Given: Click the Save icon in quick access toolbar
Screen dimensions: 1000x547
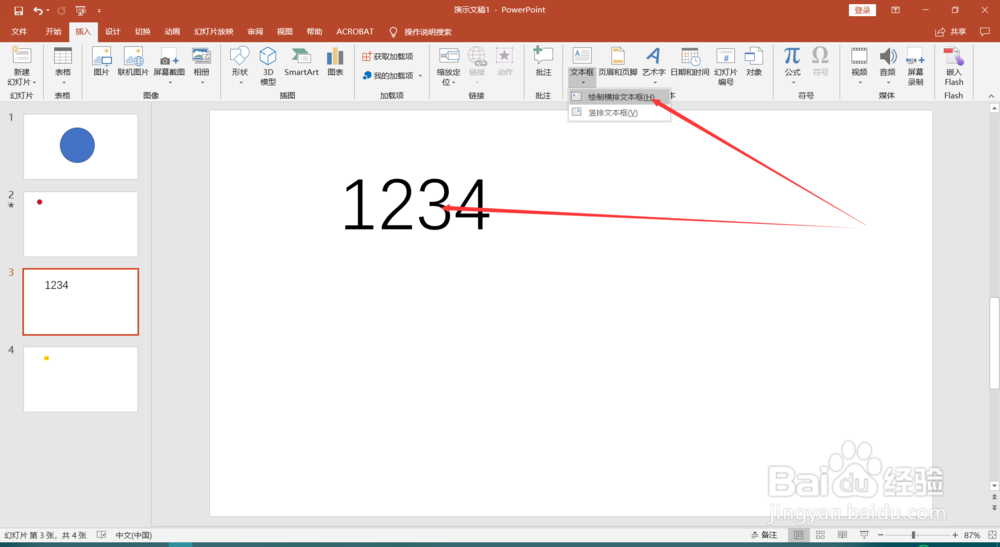Looking at the screenshot, I should (18, 10).
